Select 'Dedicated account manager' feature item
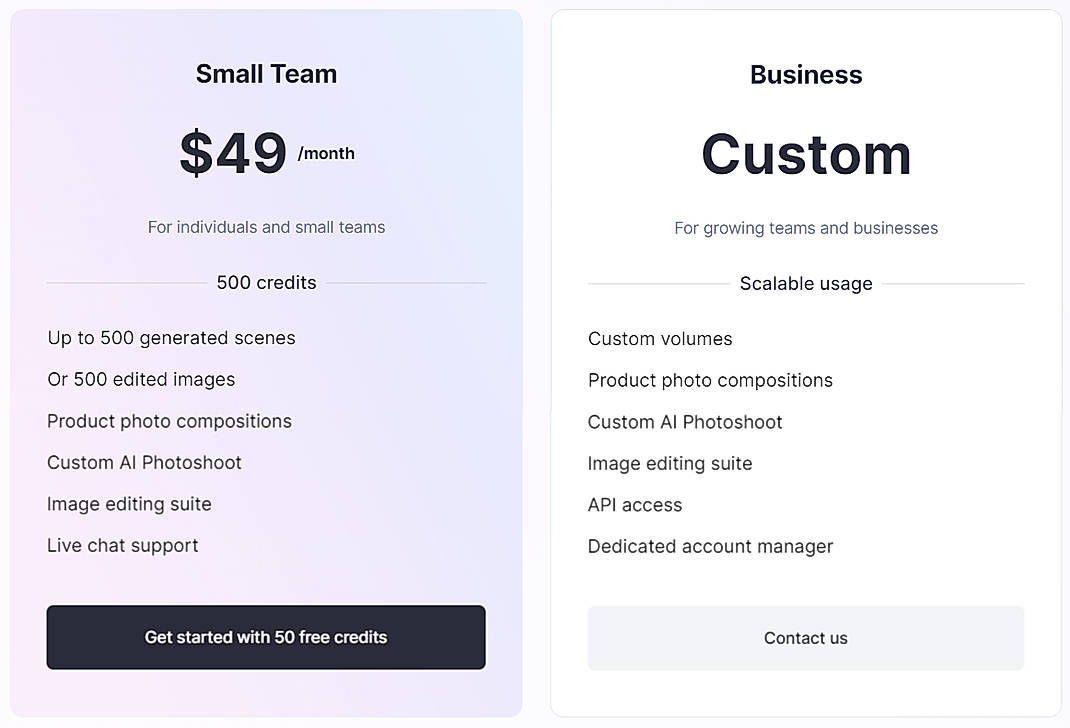The width and height of the screenshot is (1070, 728). [710, 546]
